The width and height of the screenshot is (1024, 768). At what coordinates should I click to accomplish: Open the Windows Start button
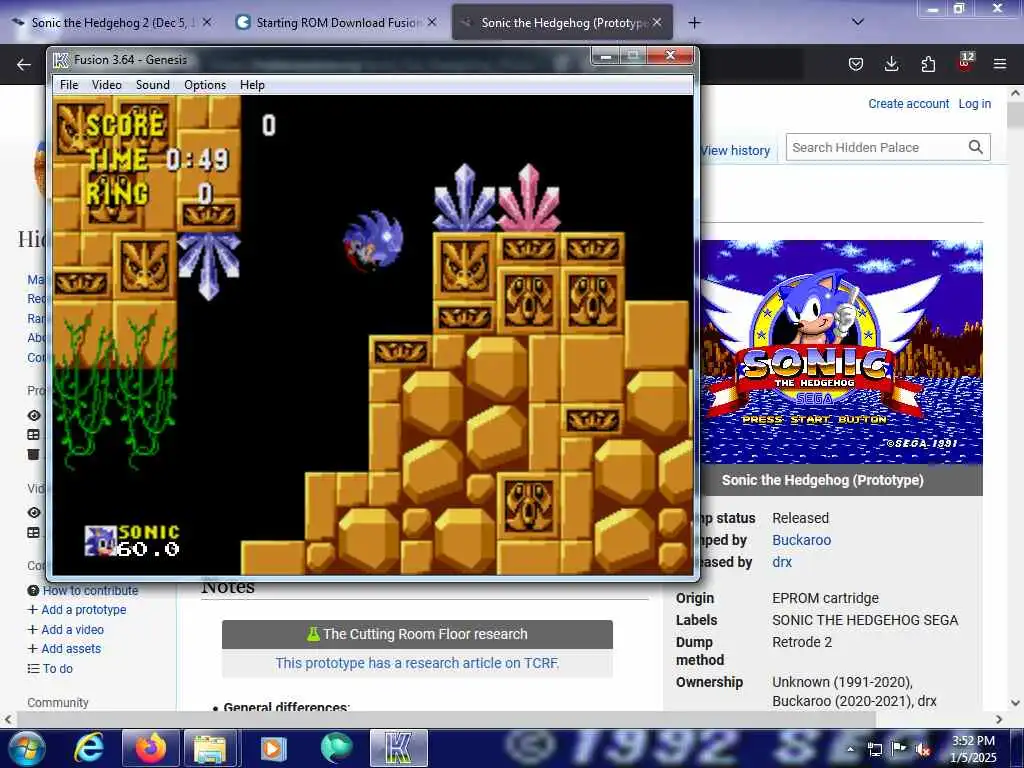tap(27, 748)
